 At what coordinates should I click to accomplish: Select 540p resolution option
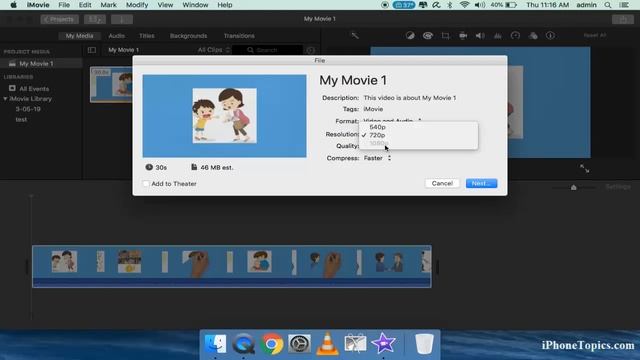tap(378, 127)
